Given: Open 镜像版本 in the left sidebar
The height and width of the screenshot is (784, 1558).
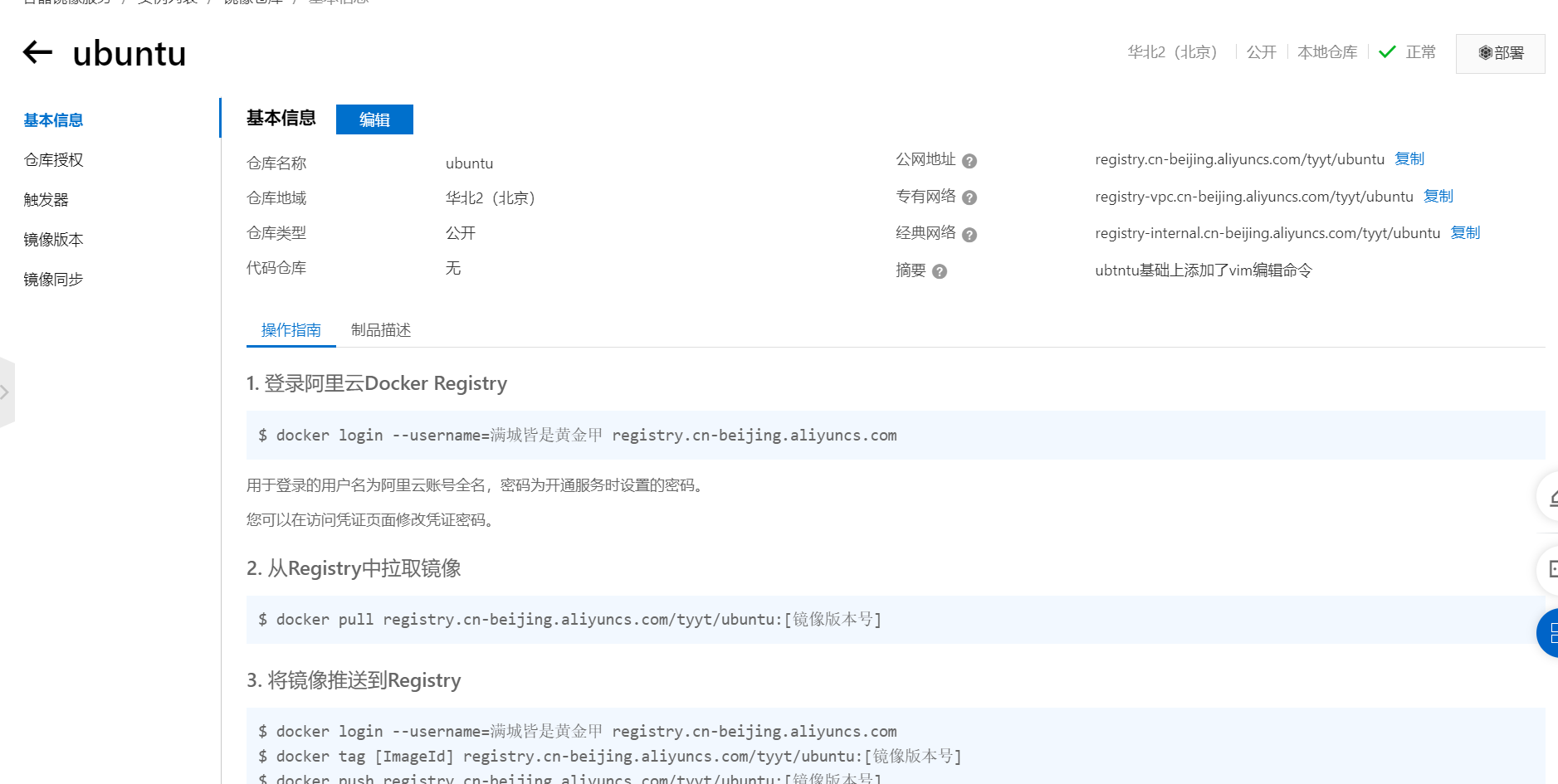Looking at the screenshot, I should pos(53,240).
